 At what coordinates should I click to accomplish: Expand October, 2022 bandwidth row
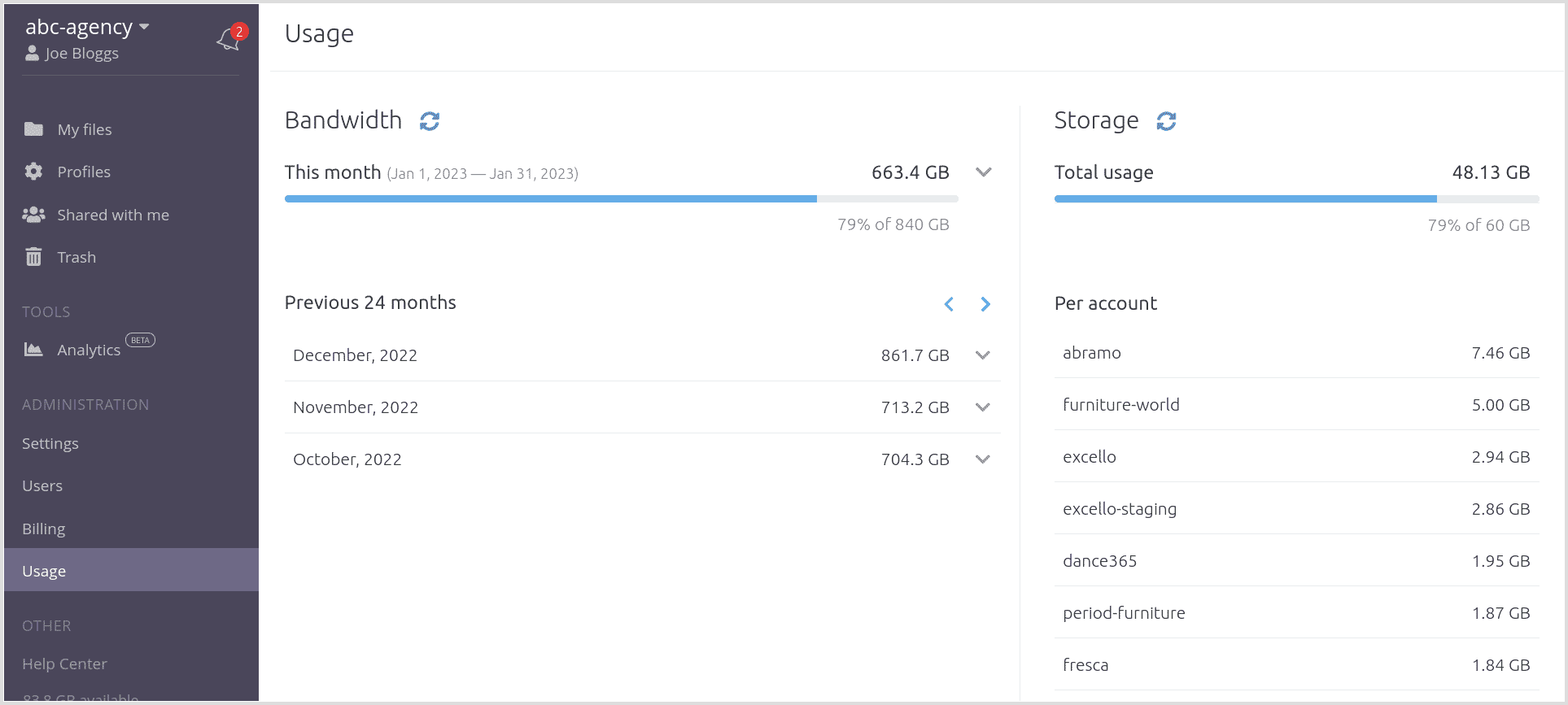coord(983,459)
